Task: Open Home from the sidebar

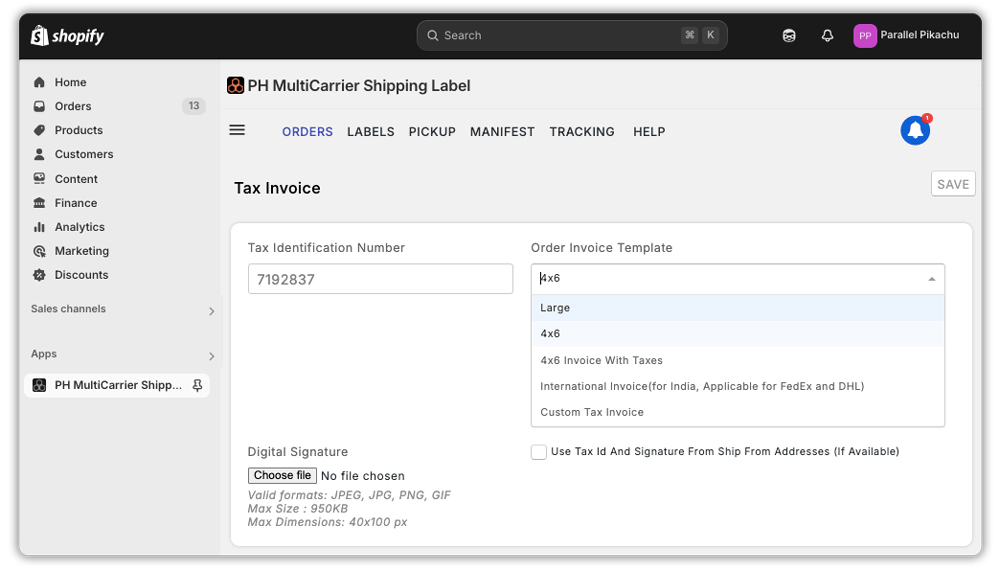Action: [70, 82]
